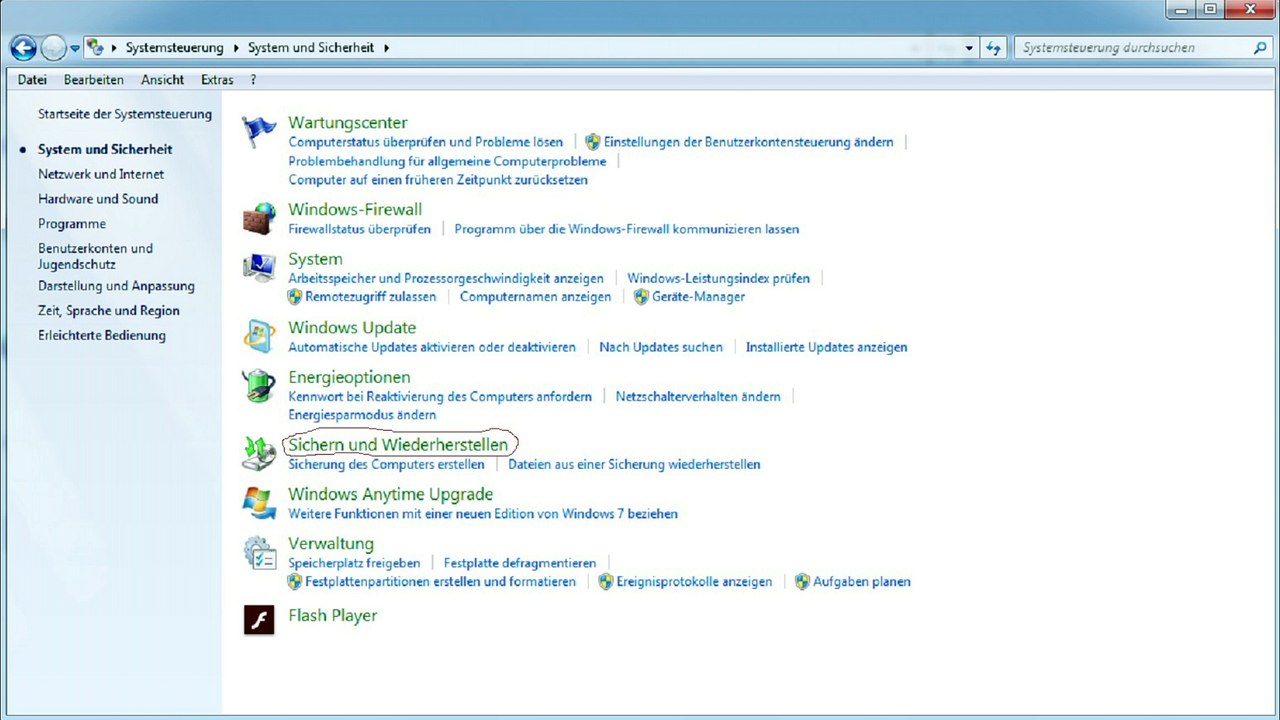
Task: Open Programme category in sidebar
Action: 72,224
